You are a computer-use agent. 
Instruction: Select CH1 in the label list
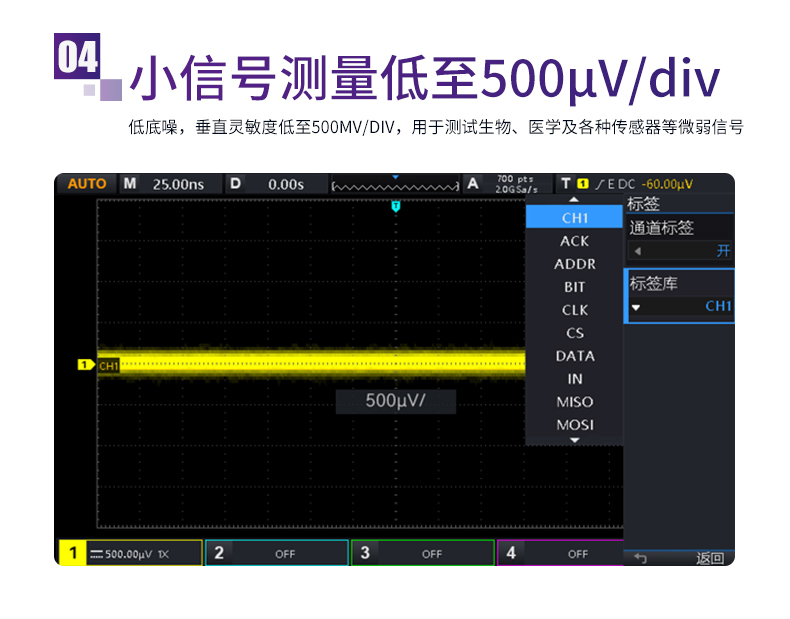(x=574, y=218)
